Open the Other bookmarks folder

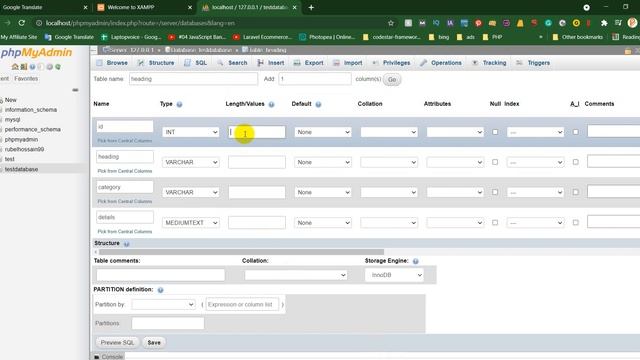[x=578, y=37]
